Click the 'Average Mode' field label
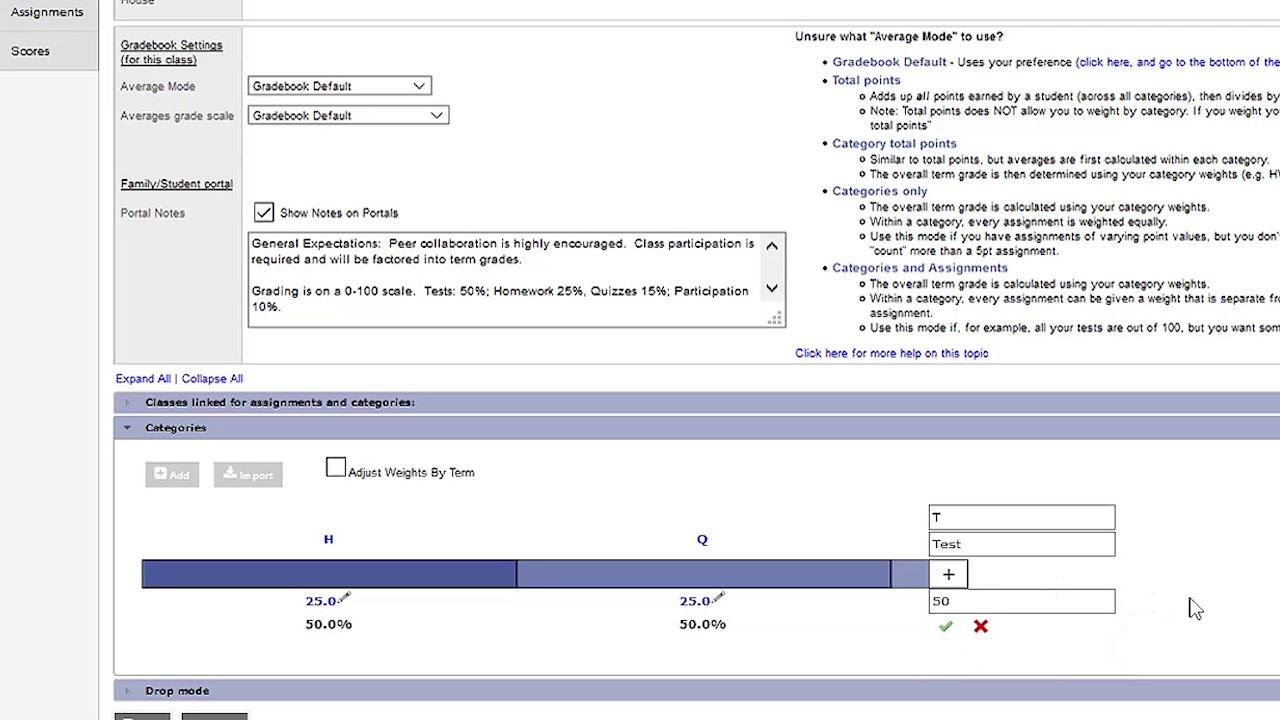Screen dimensions: 1280x720 158,87
